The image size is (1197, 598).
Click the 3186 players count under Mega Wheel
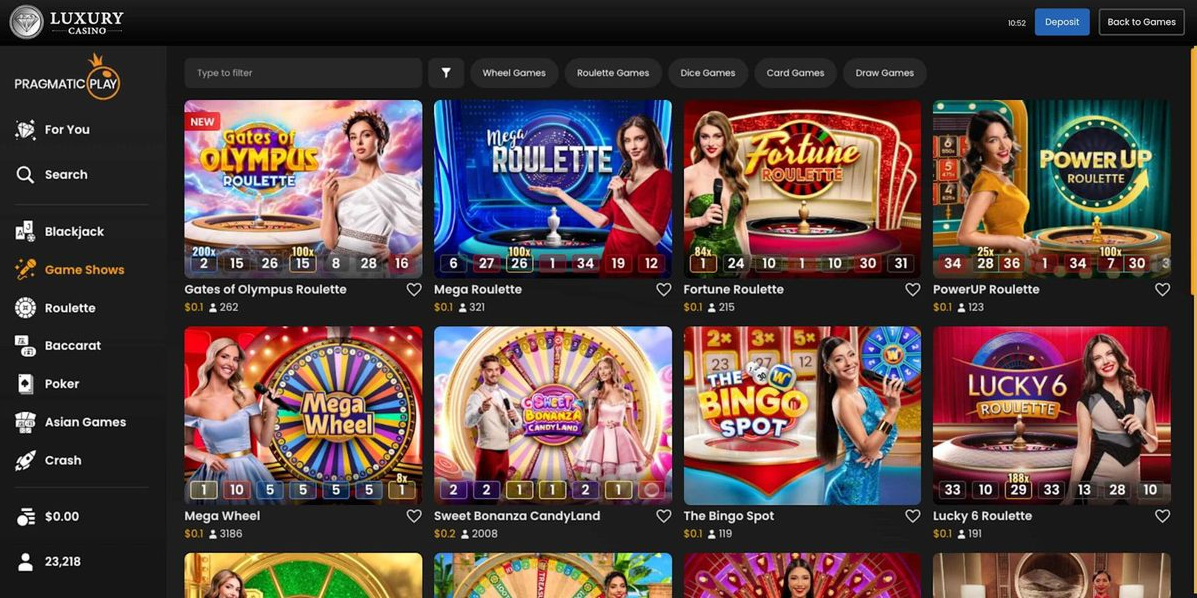point(230,534)
